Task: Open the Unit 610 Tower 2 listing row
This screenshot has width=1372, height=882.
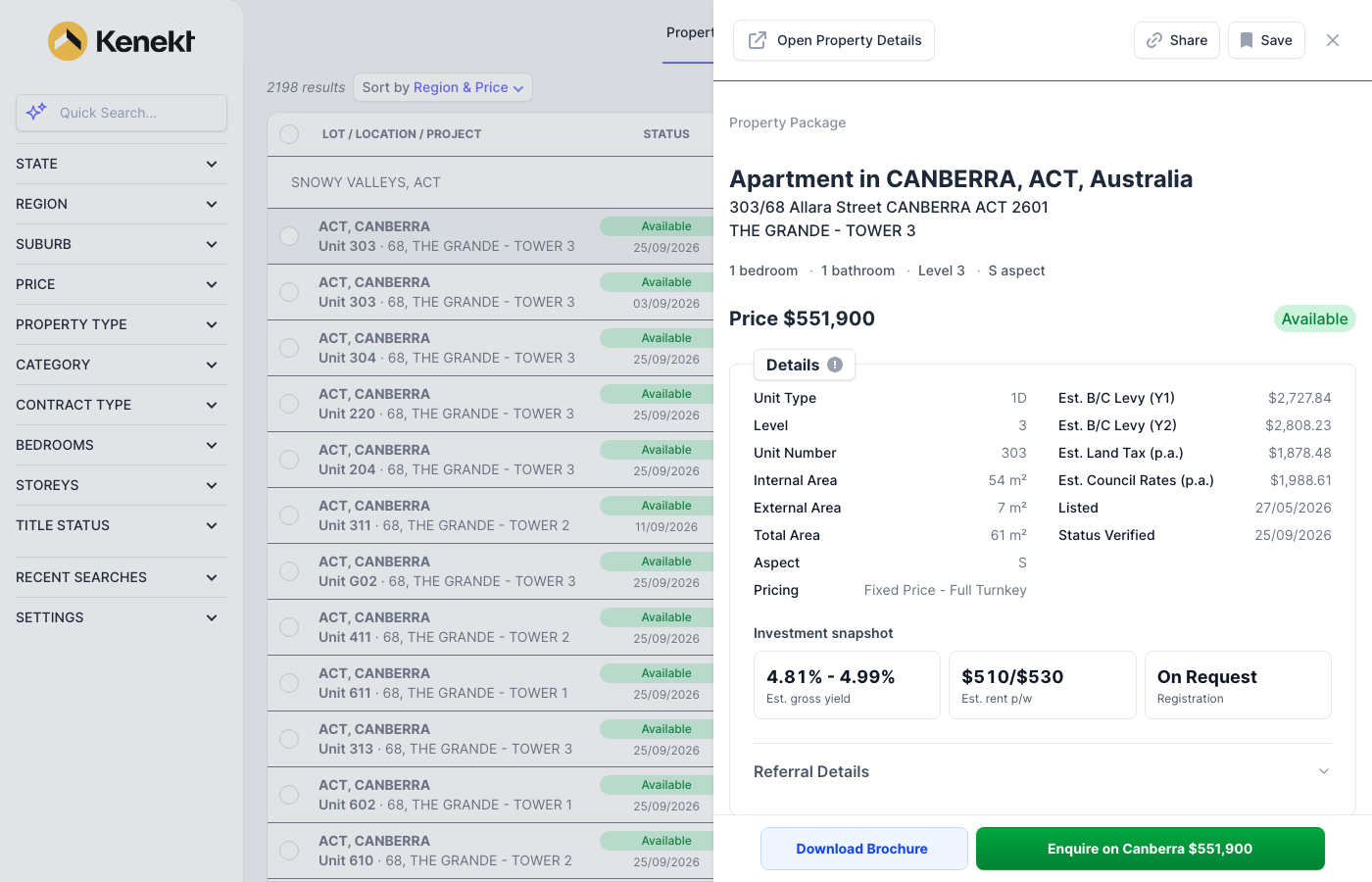Action: tap(490, 851)
